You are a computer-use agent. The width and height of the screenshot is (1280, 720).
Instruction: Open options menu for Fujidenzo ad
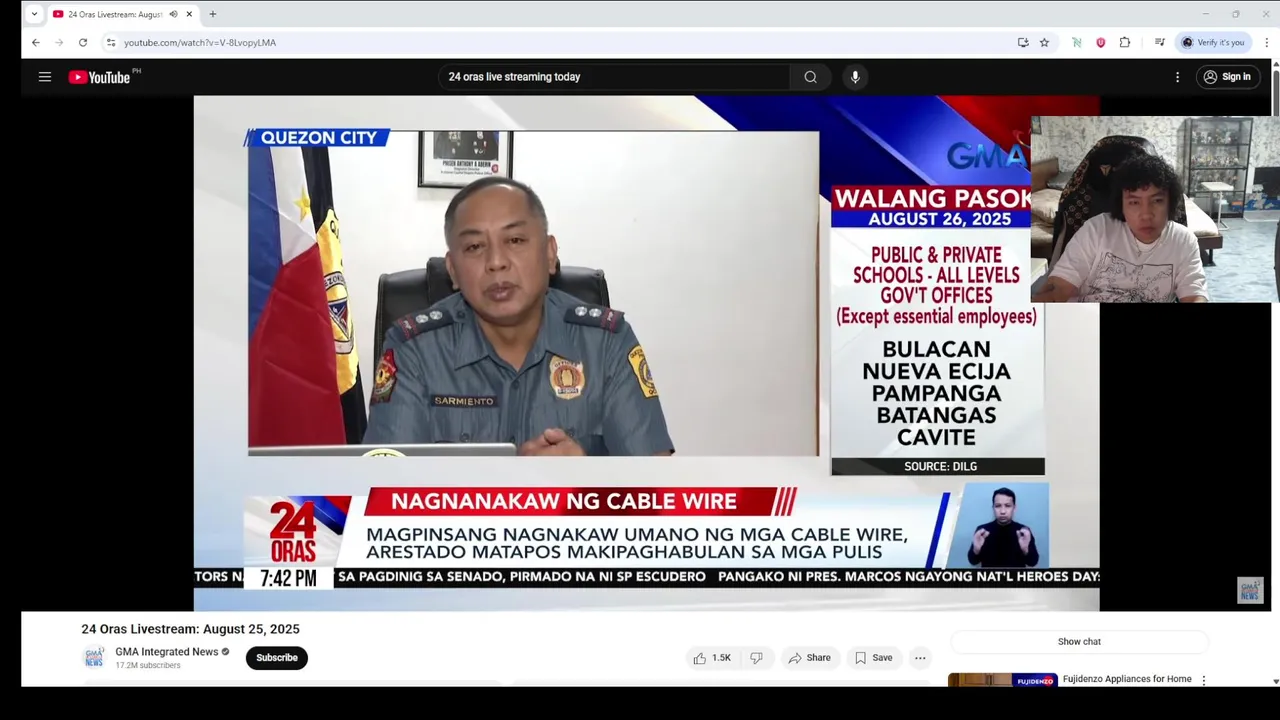(x=1204, y=680)
